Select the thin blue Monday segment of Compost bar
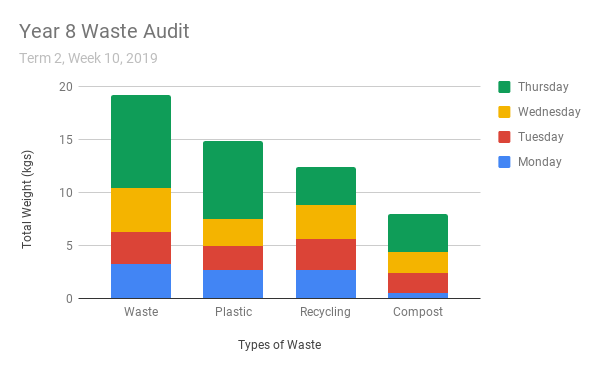Screen dimensions: 600x371 [x=418, y=296]
